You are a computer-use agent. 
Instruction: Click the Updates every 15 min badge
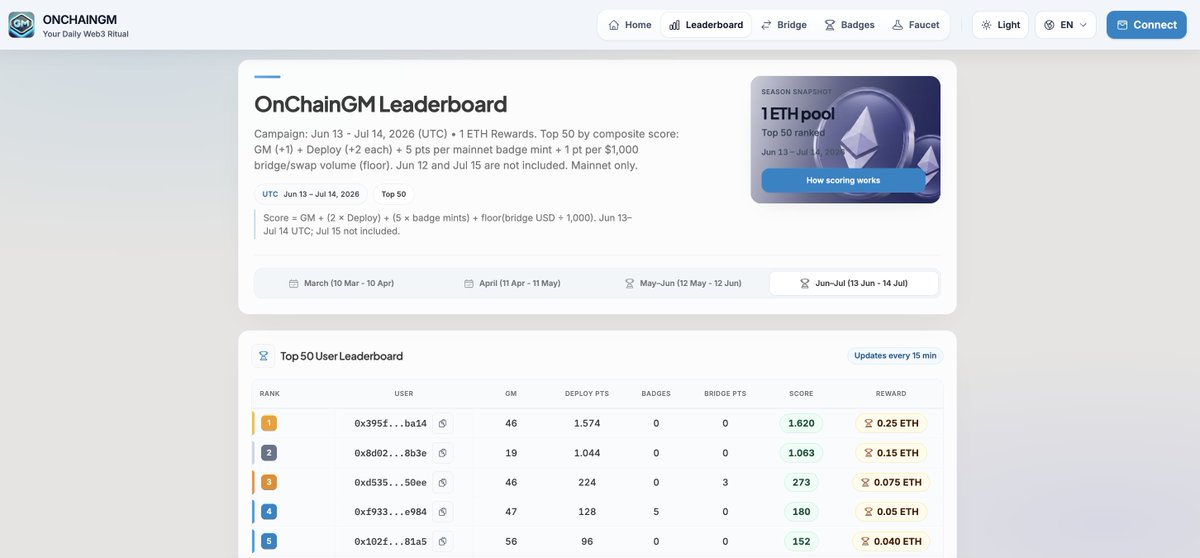895,356
